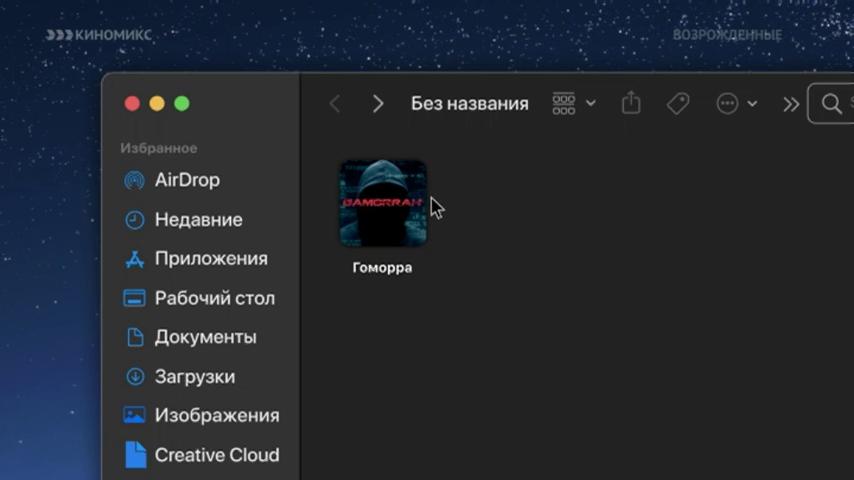Click the tag icon in toolbar
Image resolution: width=854 pixels, height=480 pixels.
pos(678,104)
